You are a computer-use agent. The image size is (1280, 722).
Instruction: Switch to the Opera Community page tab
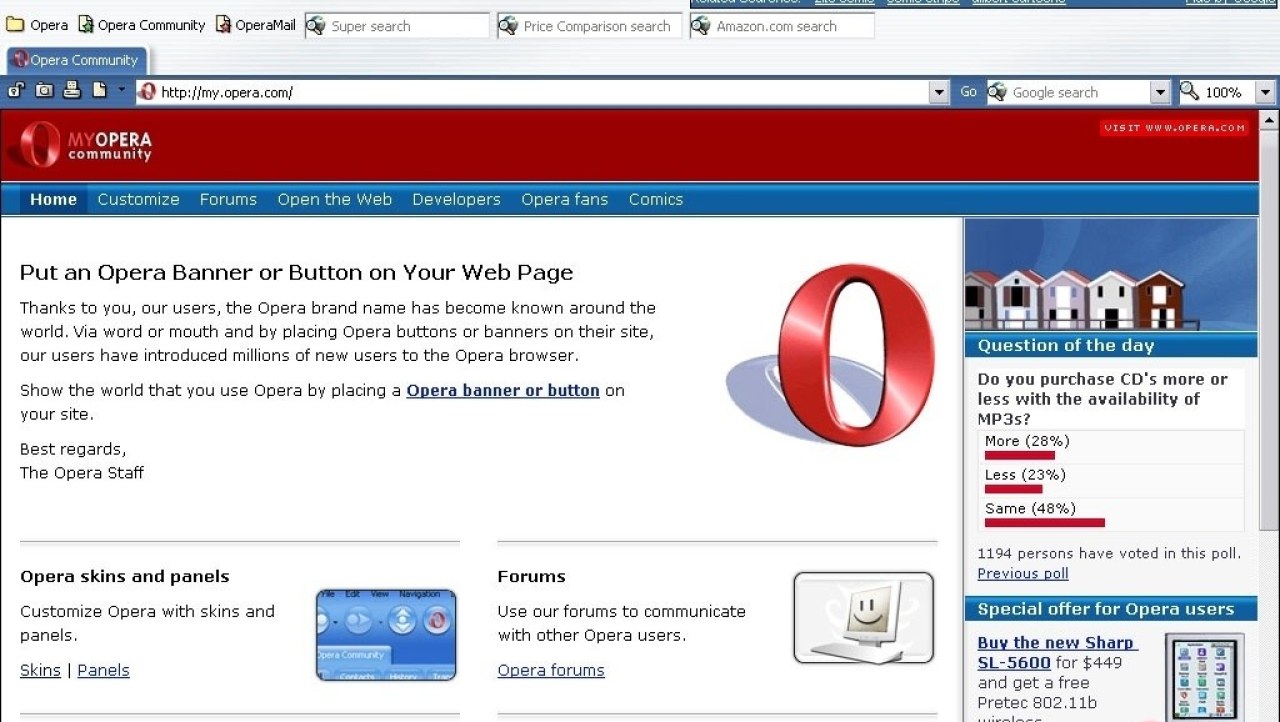[76, 60]
